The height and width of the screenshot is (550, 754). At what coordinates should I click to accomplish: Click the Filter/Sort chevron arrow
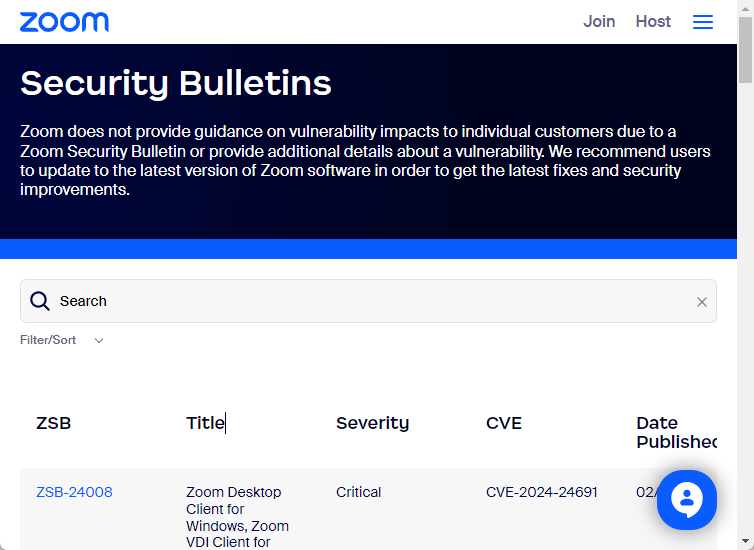99,340
